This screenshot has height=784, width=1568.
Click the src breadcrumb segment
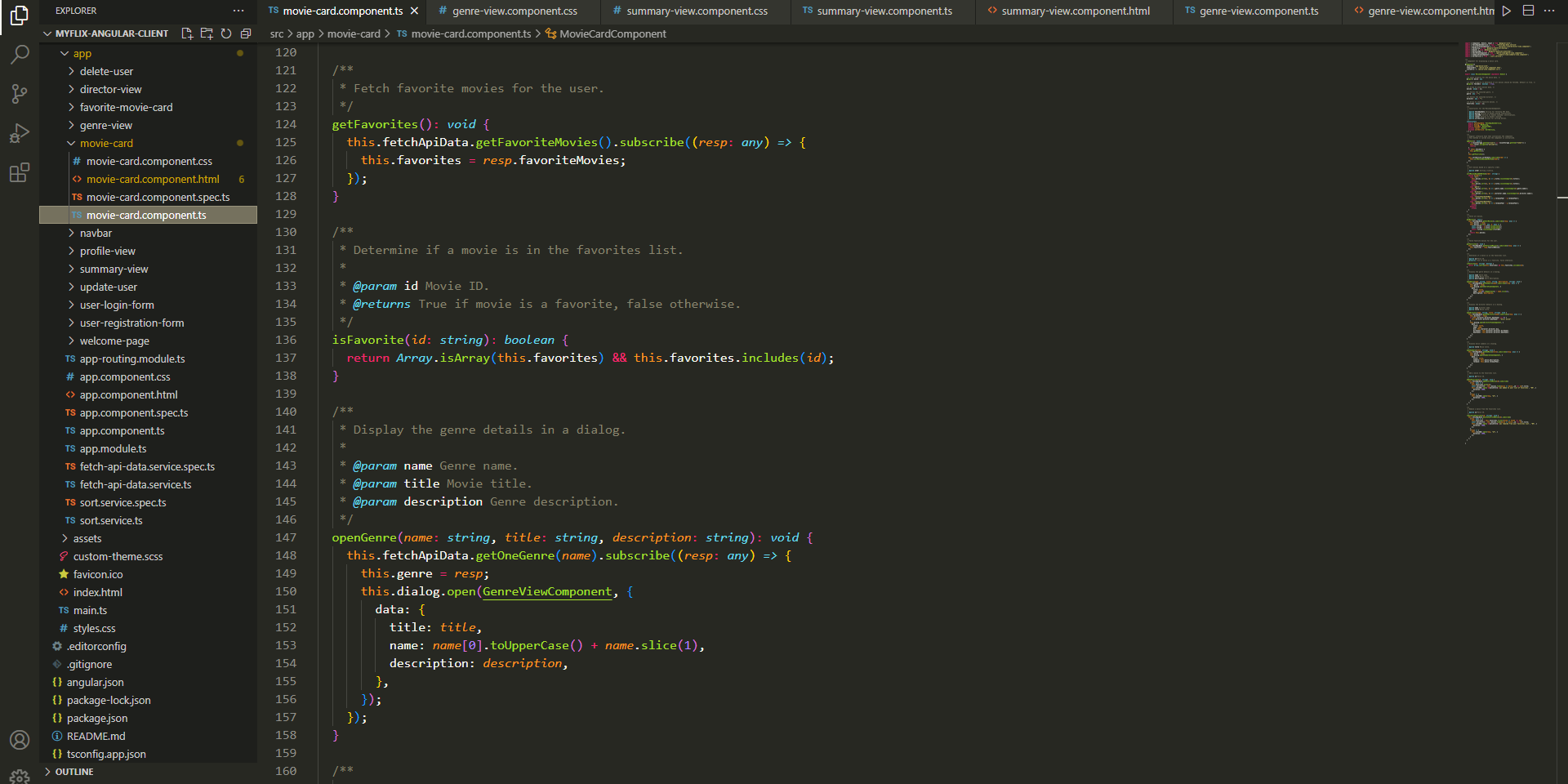[x=277, y=33]
